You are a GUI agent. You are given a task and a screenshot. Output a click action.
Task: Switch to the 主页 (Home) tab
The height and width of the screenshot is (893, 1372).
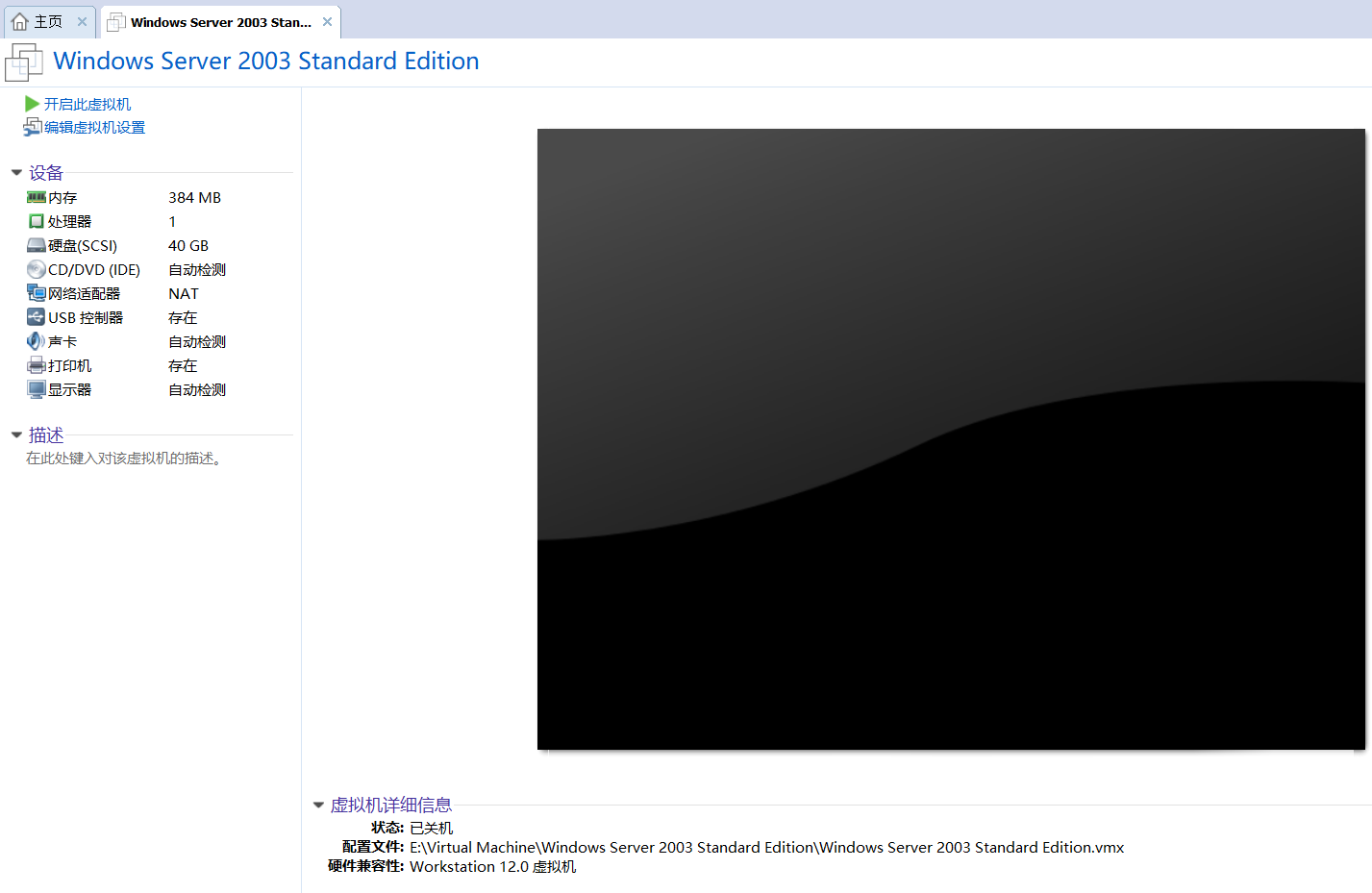point(48,21)
